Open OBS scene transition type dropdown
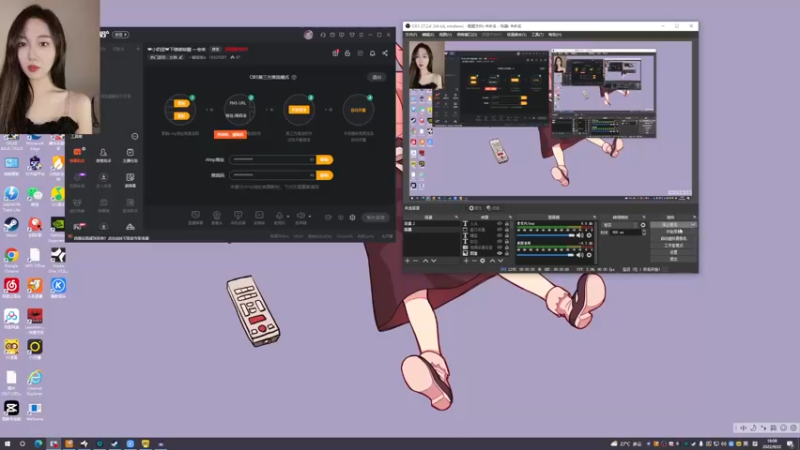Screen dimensions: 800x450 tap(620, 225)
